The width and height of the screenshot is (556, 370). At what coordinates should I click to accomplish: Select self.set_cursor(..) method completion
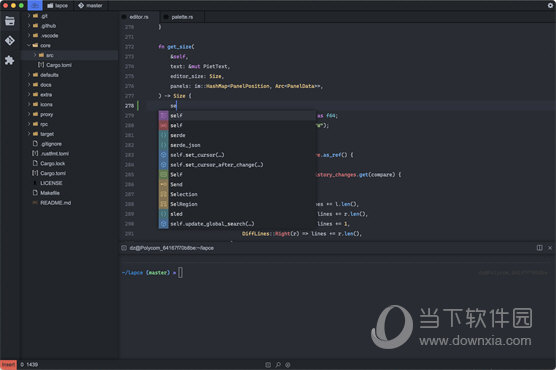(237, 155)
